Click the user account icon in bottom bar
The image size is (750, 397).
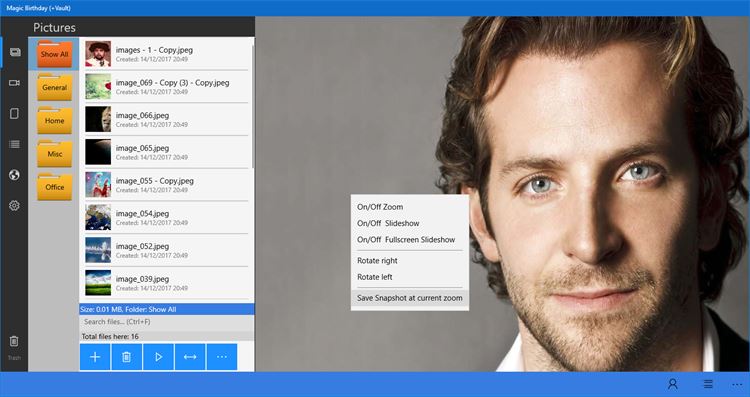coord(673,384)
